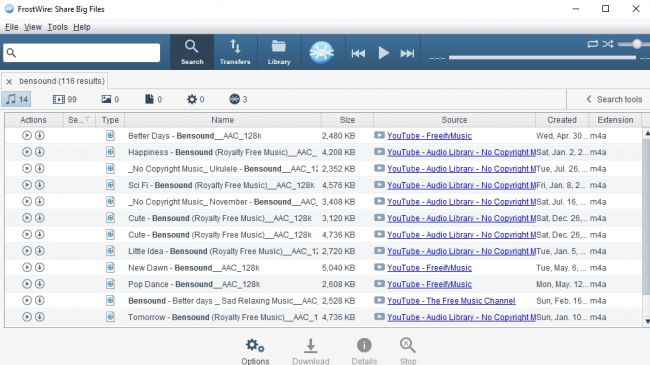The height and width of the screenshot is (365, 650).
Task: Filter results by images (0)
Action: 110,100
